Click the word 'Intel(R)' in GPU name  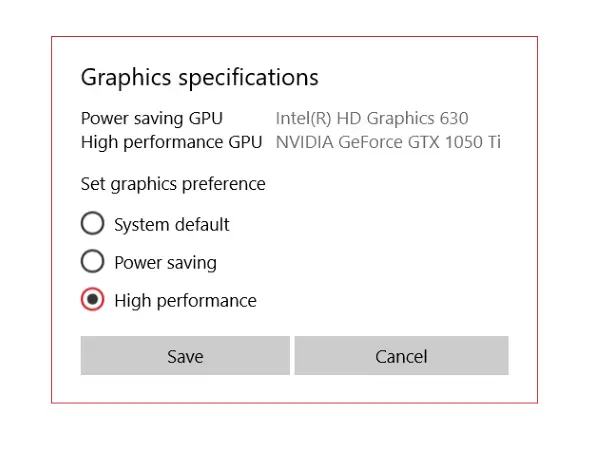303,119
